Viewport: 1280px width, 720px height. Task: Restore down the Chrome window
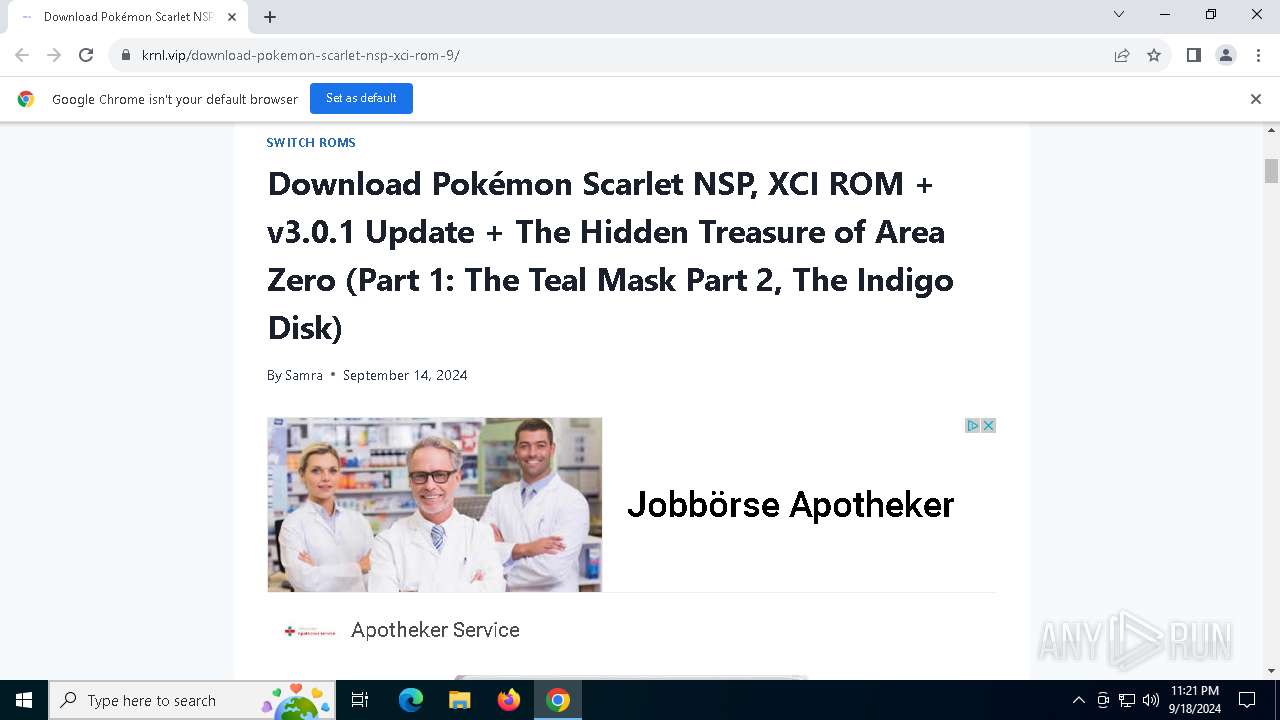pyautogui.click(x=1211, y=14)
